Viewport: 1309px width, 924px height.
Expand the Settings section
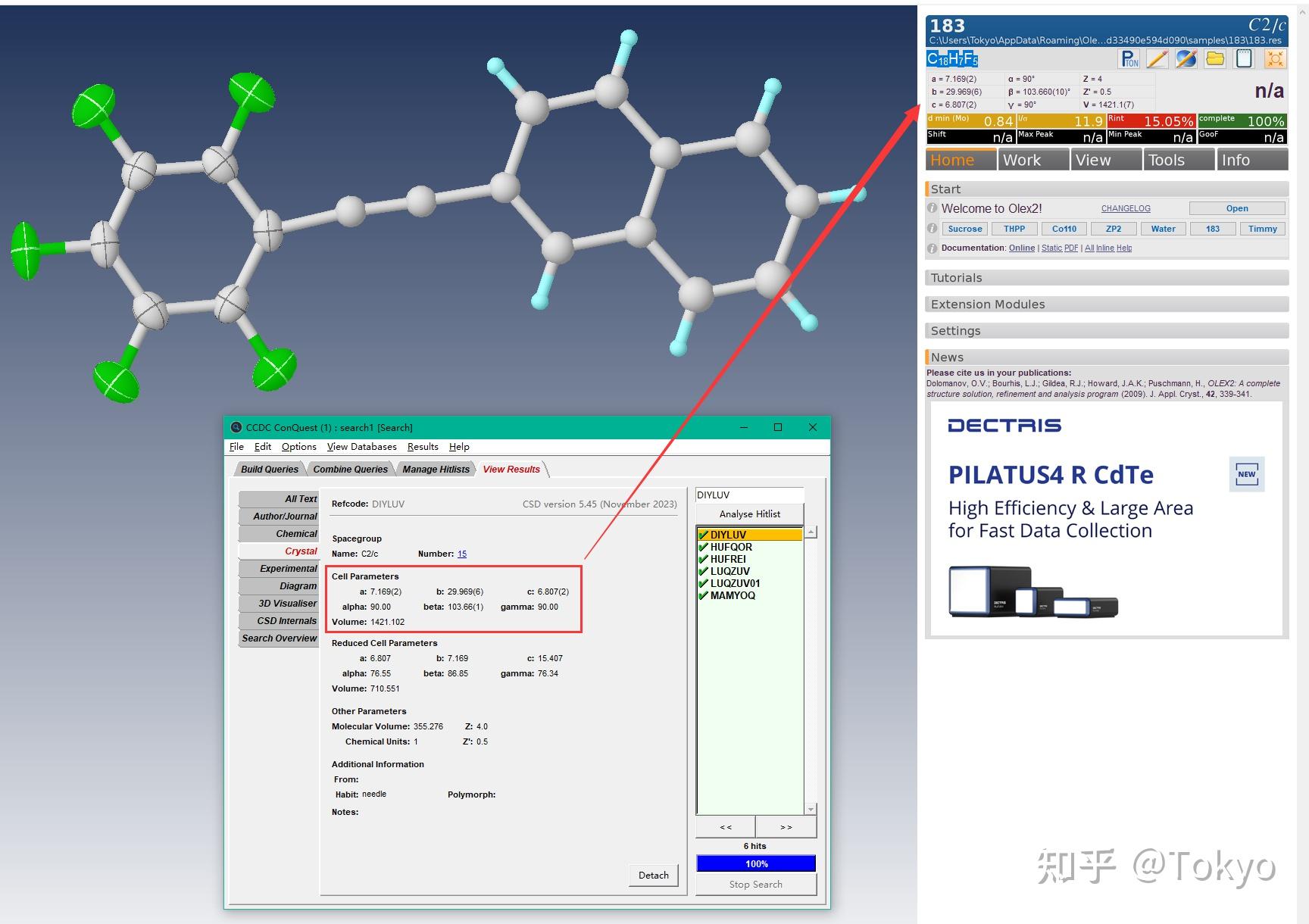pos(956,330)
